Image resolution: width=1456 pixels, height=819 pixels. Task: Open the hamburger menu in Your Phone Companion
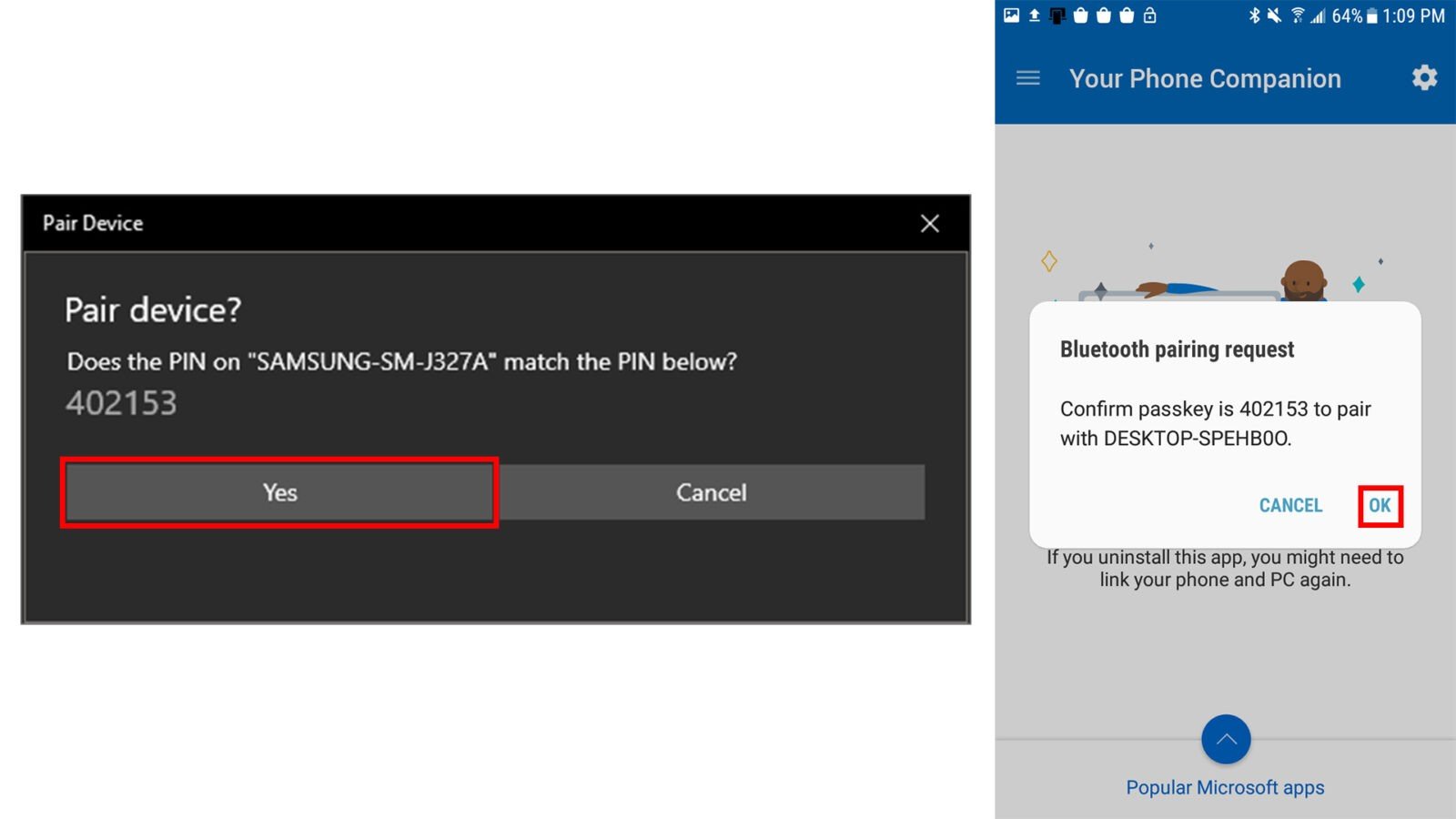1028,78
